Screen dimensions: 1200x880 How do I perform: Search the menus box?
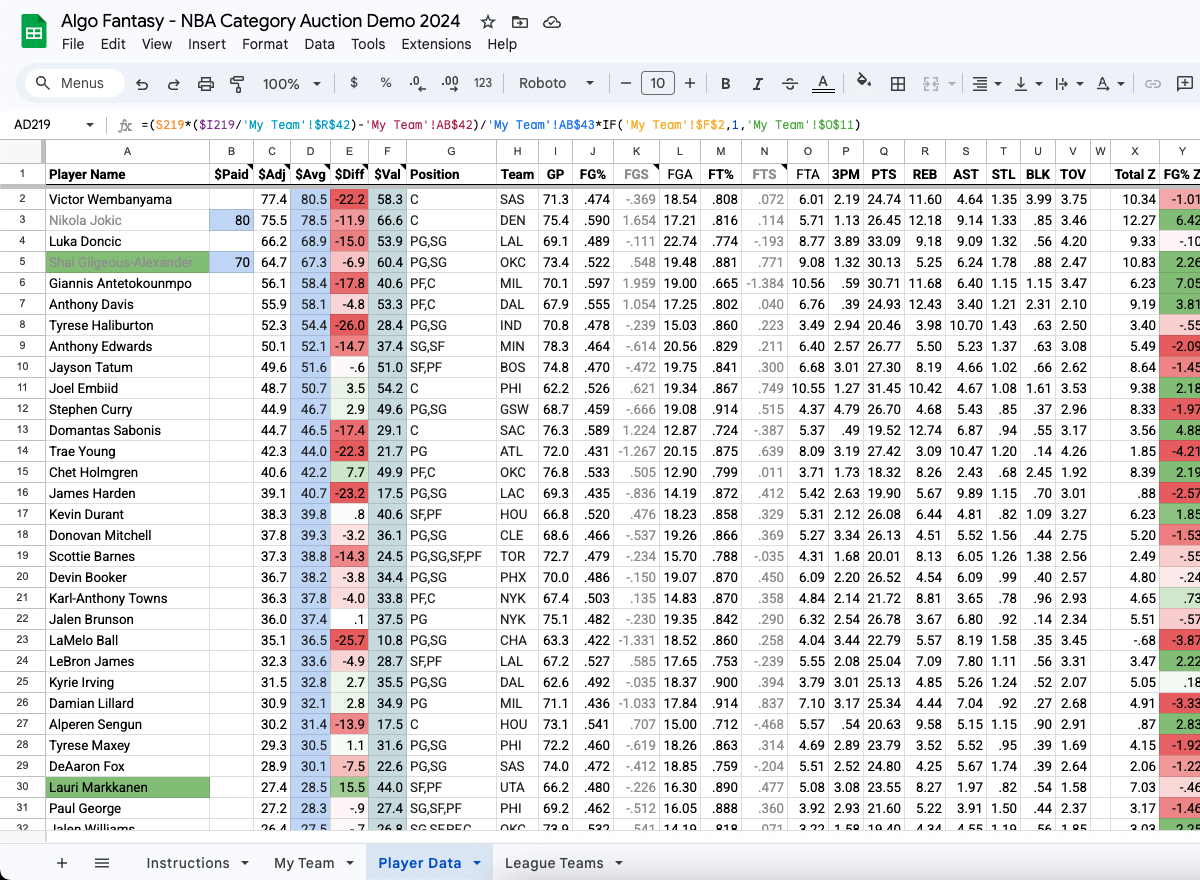click(75, 83)
